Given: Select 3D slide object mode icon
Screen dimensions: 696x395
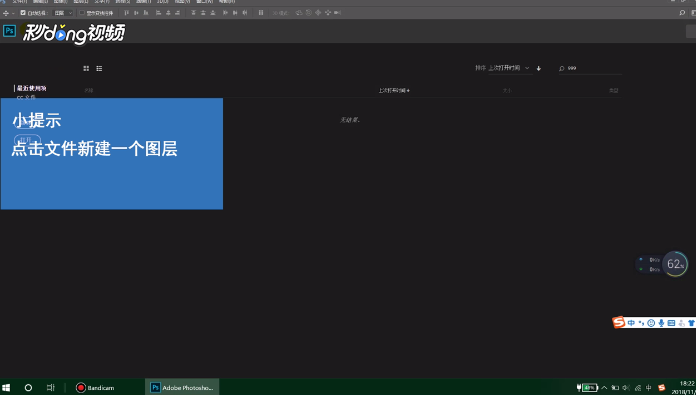Looking at the screenshot, I should tap(328, 13).
